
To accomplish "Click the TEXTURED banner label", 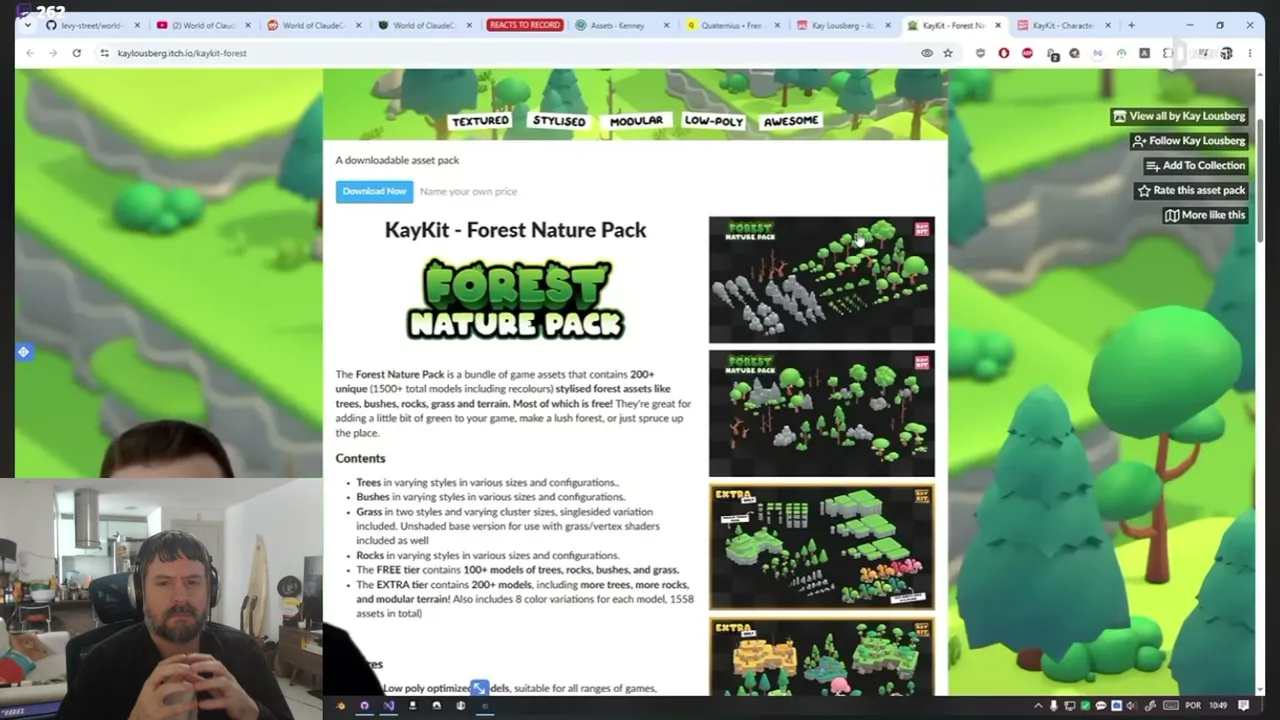I will (480, 121).
